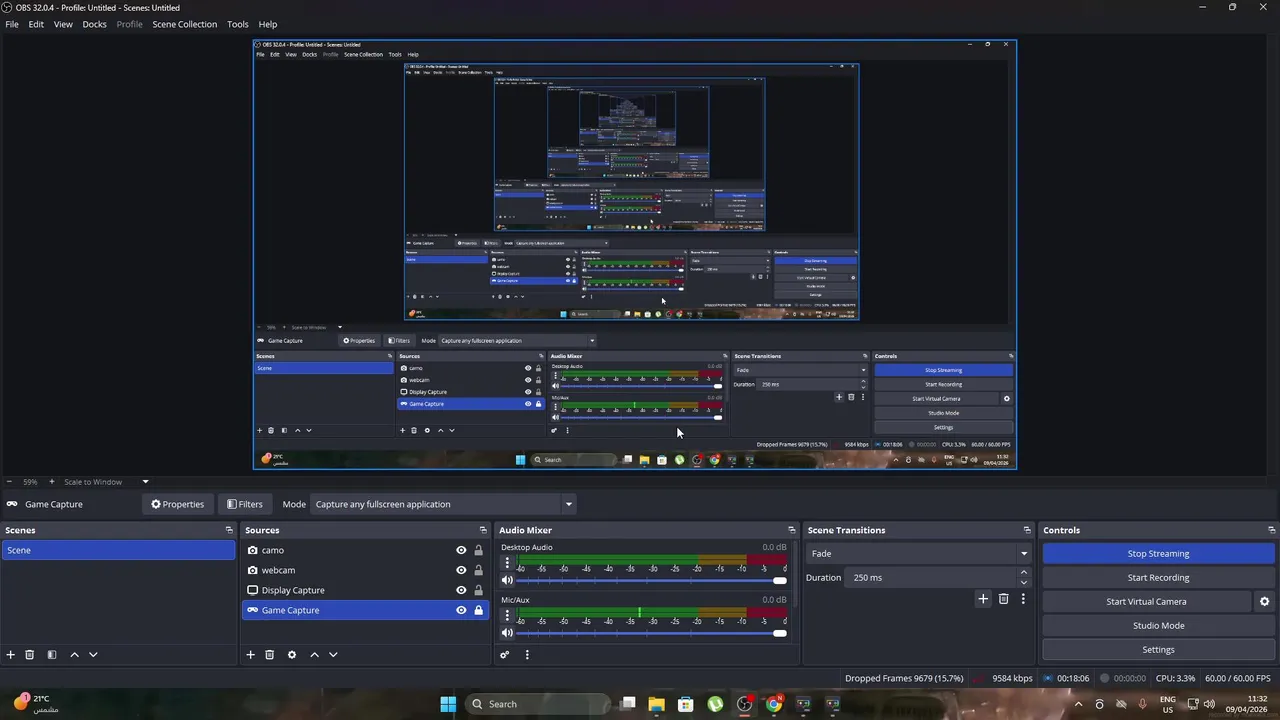Viewport: 1280px width, 720px height.
Task: Show hidden system tray icons chevron
Action: [x=1078, y=704]
